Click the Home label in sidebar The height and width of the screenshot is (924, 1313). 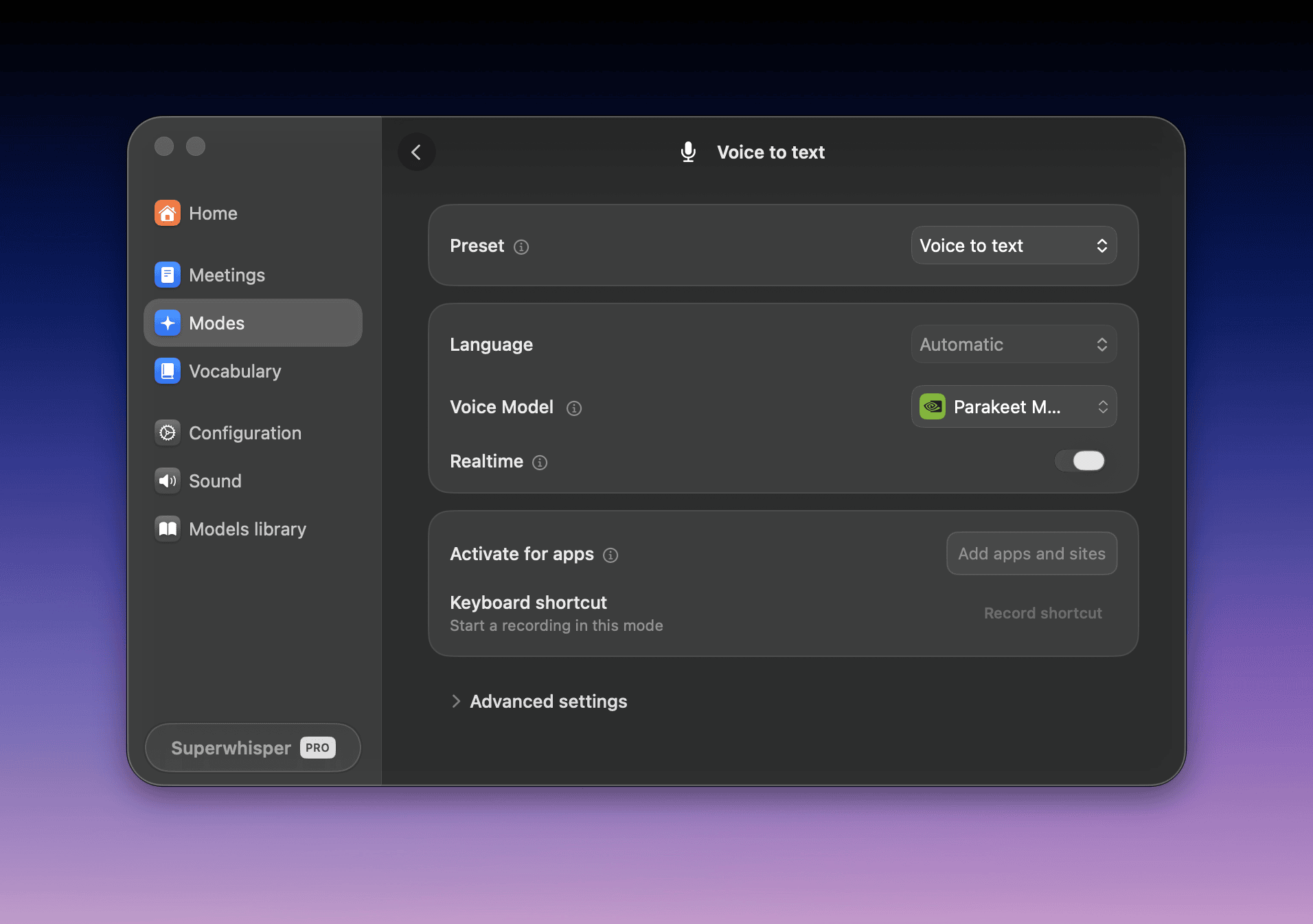[x=213, y=213]
